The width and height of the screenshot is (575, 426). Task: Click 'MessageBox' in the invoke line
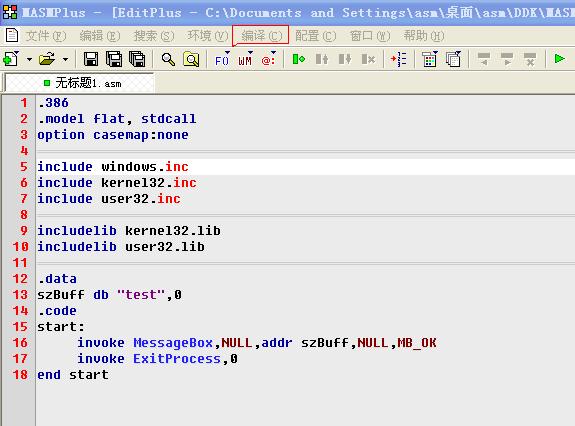pyautogui.click(x=173, y=342)
